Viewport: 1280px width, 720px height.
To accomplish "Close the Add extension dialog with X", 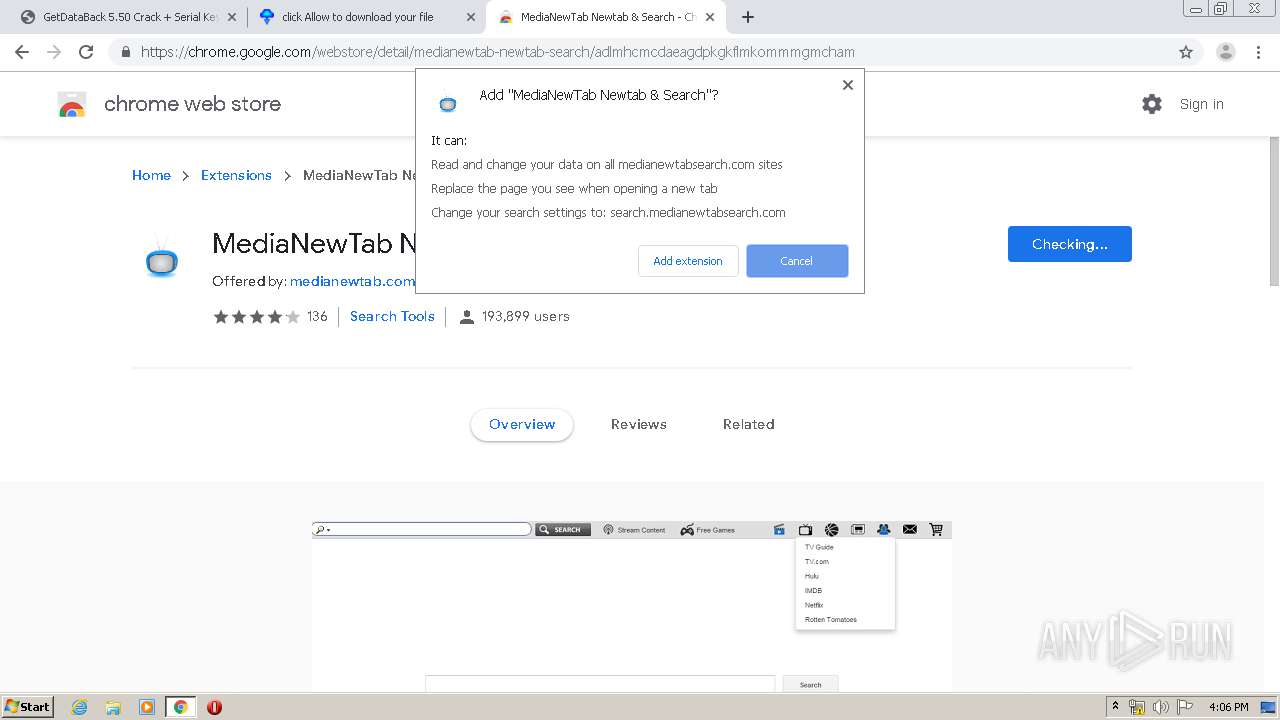I will 848,85.
